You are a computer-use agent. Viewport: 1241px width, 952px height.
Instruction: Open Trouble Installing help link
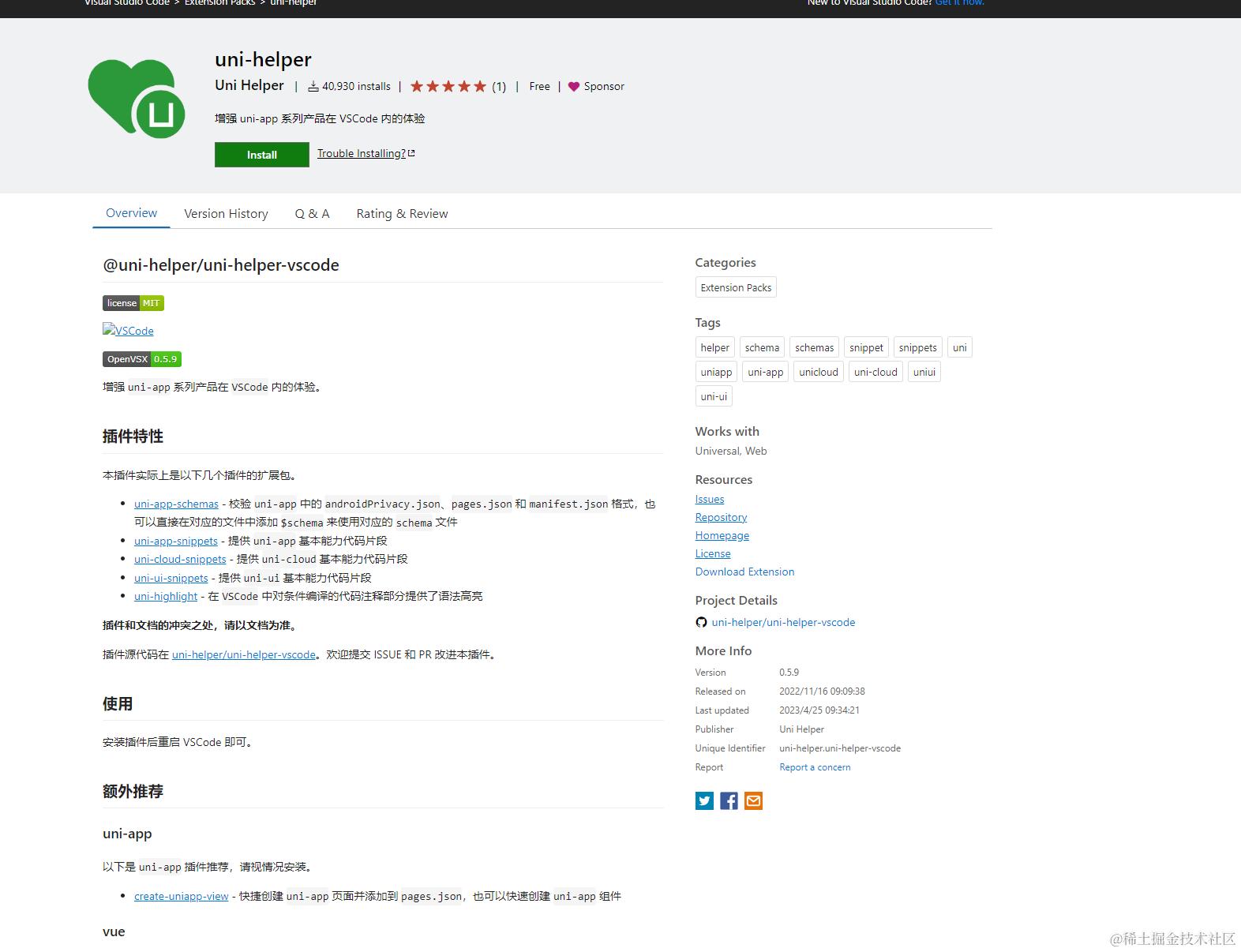click(366, 153)
